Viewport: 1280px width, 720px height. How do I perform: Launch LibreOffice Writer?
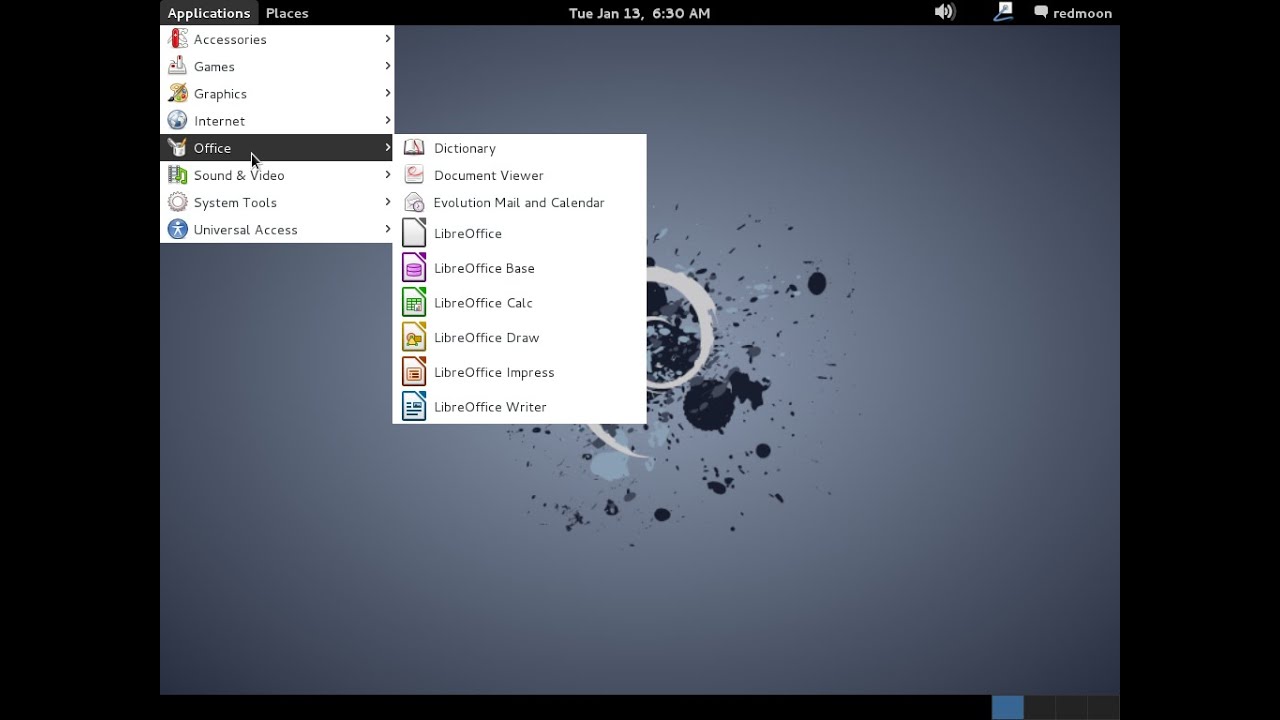[520, 406]
